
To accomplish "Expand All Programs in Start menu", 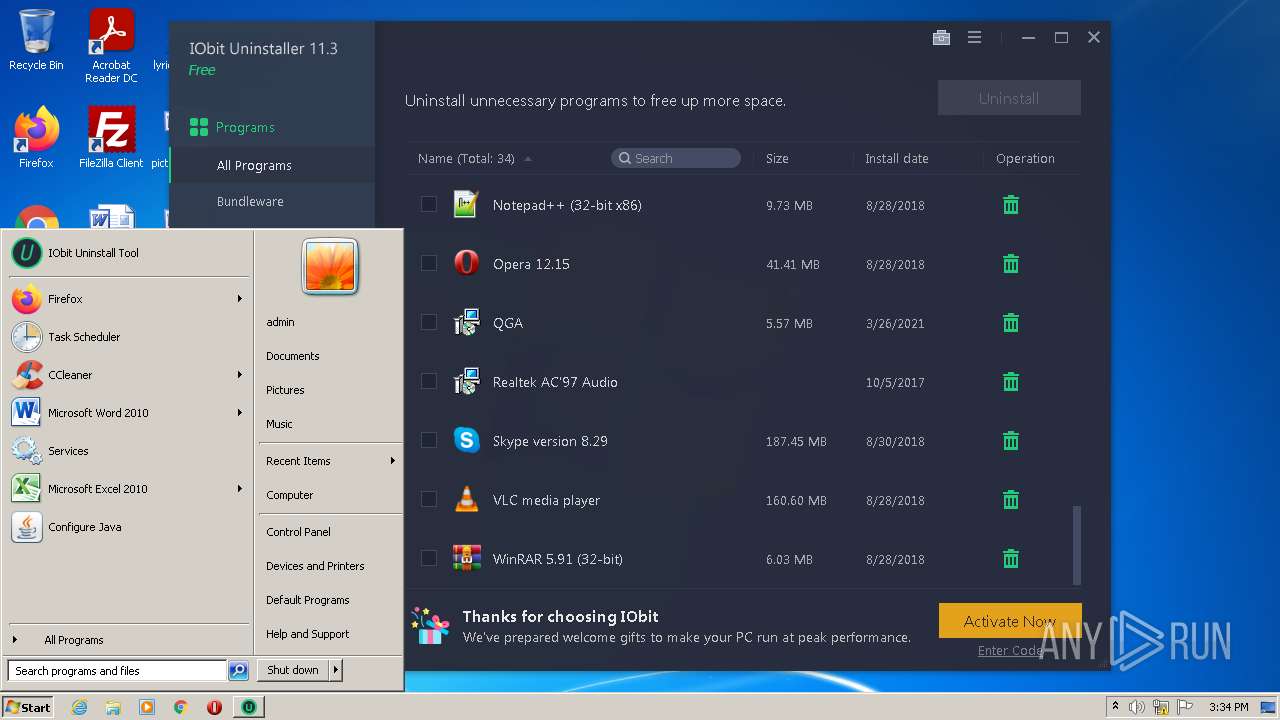I will (x=74, y=640).
